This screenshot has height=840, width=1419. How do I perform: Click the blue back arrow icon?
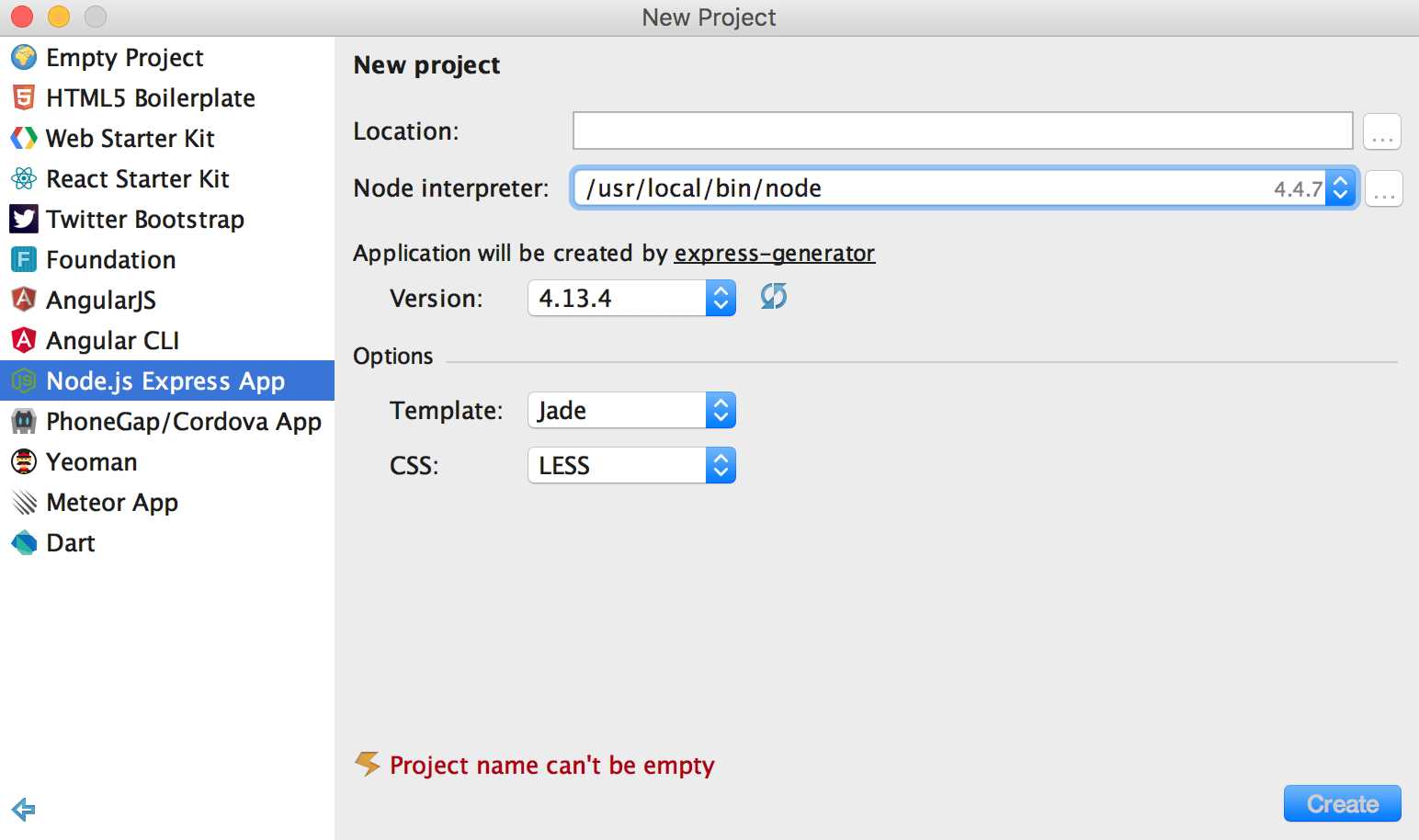(x=23, y=809)
